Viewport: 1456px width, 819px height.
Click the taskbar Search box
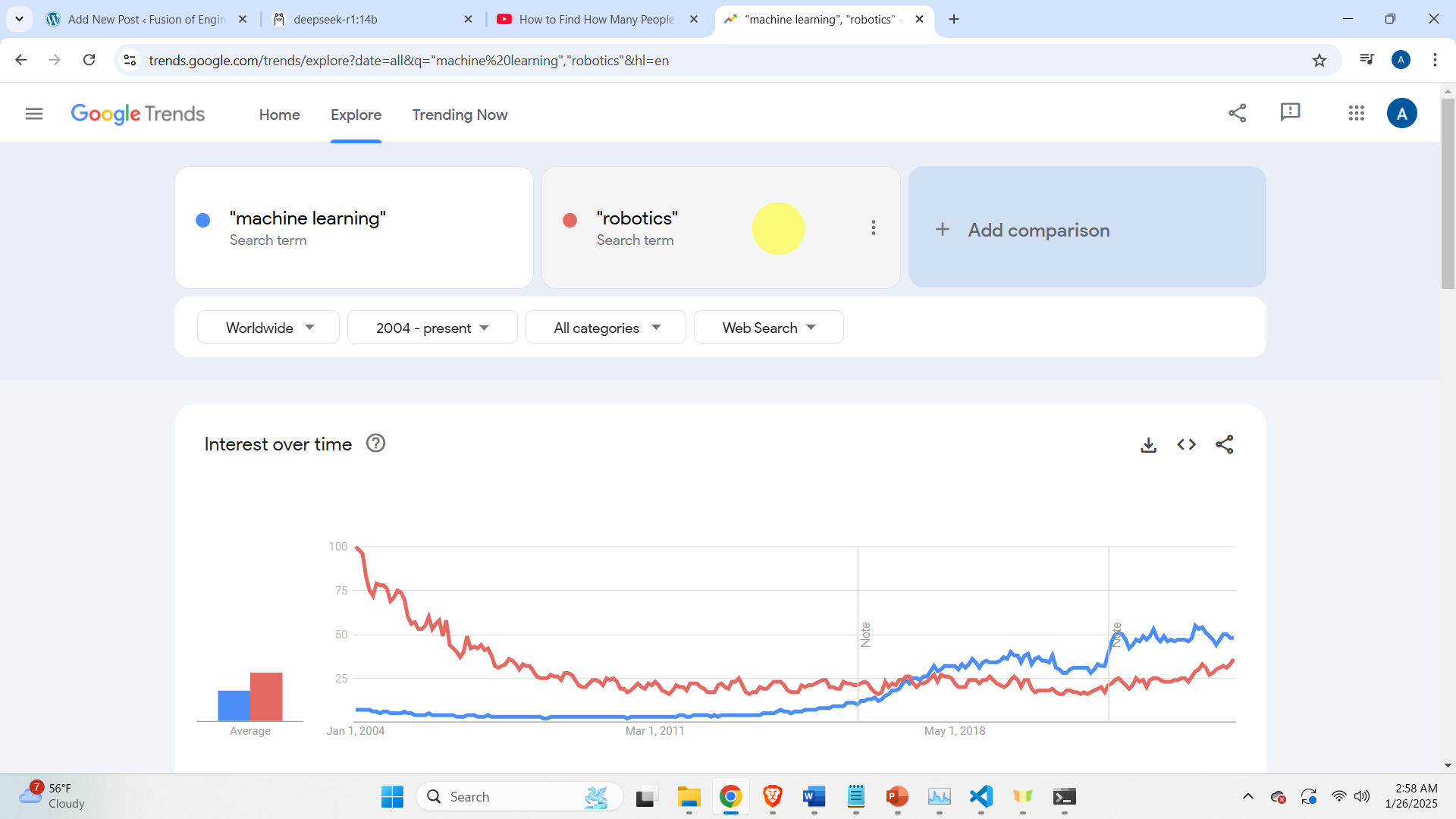pyautogui.click(x=519, y=796)
